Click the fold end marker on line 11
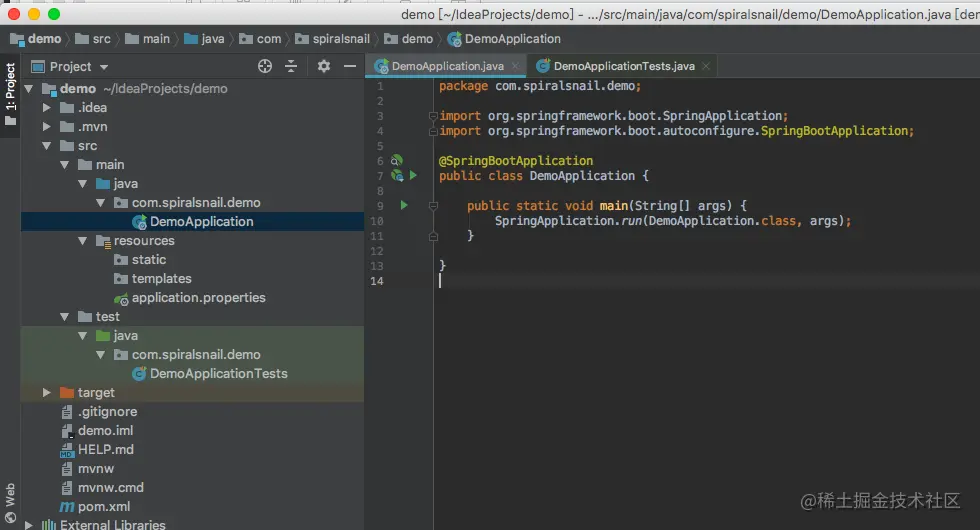Image resolution: width=980 pixels, height=530 pixels. tap(433, 236)
